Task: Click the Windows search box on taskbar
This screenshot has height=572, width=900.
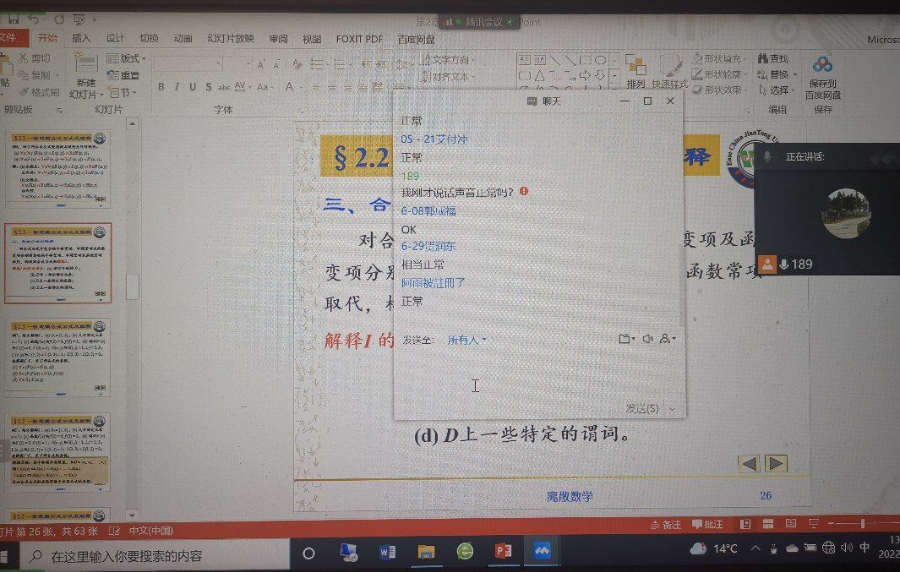Action: click(x=155, y=555)
